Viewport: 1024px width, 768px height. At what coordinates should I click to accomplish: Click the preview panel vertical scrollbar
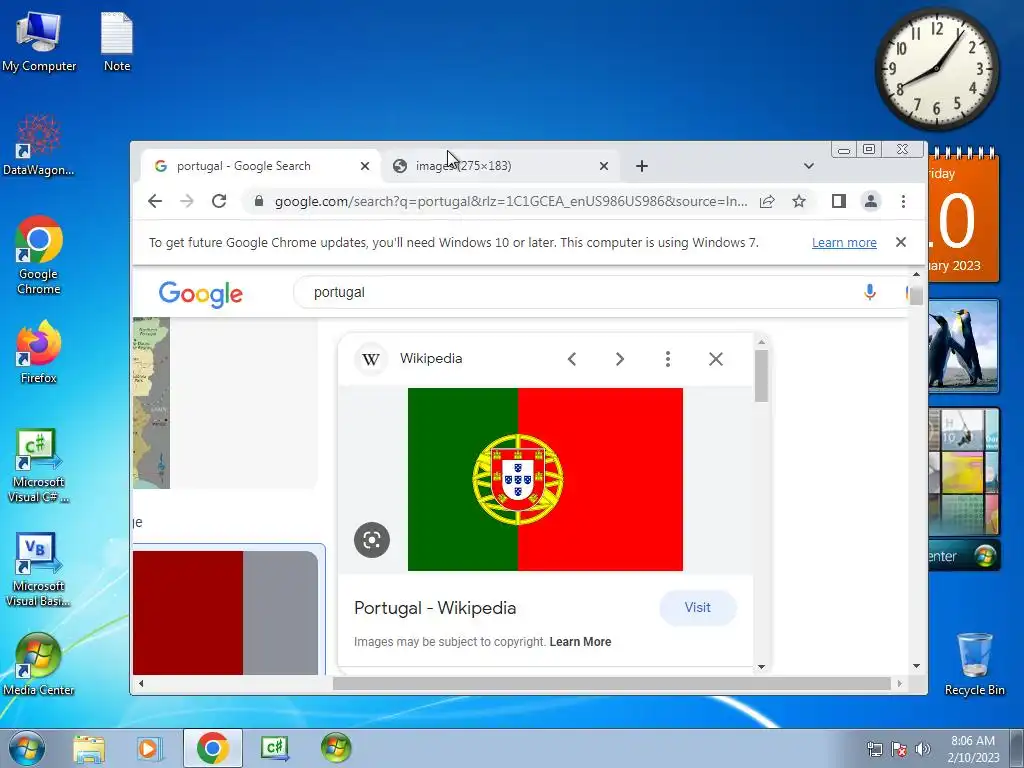(761, 376)
